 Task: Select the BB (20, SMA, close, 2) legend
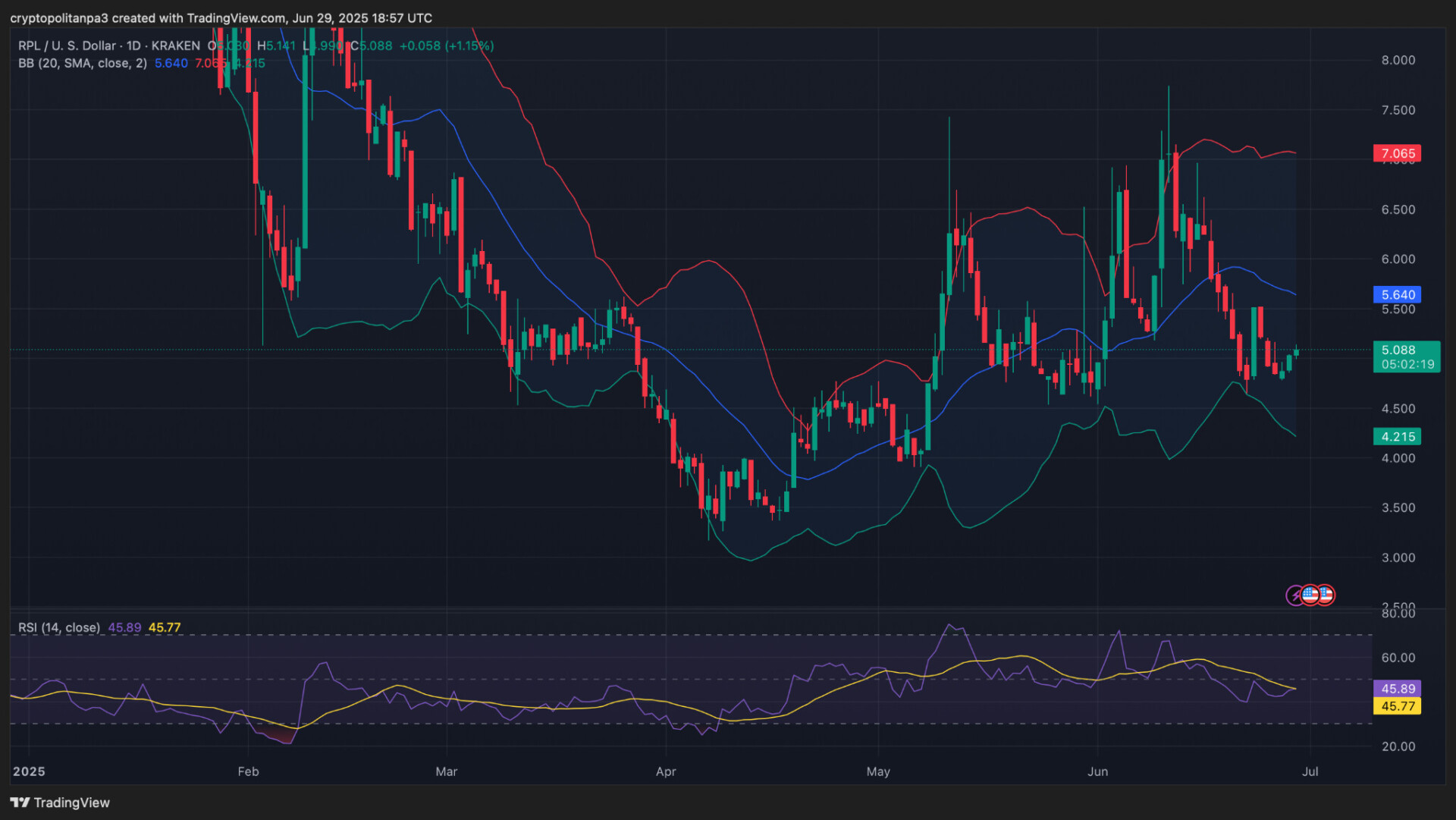[83, 63]
